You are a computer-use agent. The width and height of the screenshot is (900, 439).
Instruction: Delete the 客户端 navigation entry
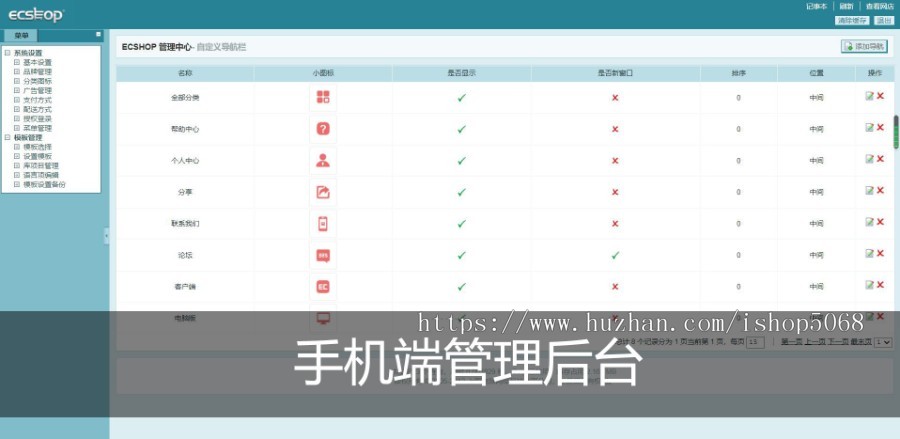point(880,285)
